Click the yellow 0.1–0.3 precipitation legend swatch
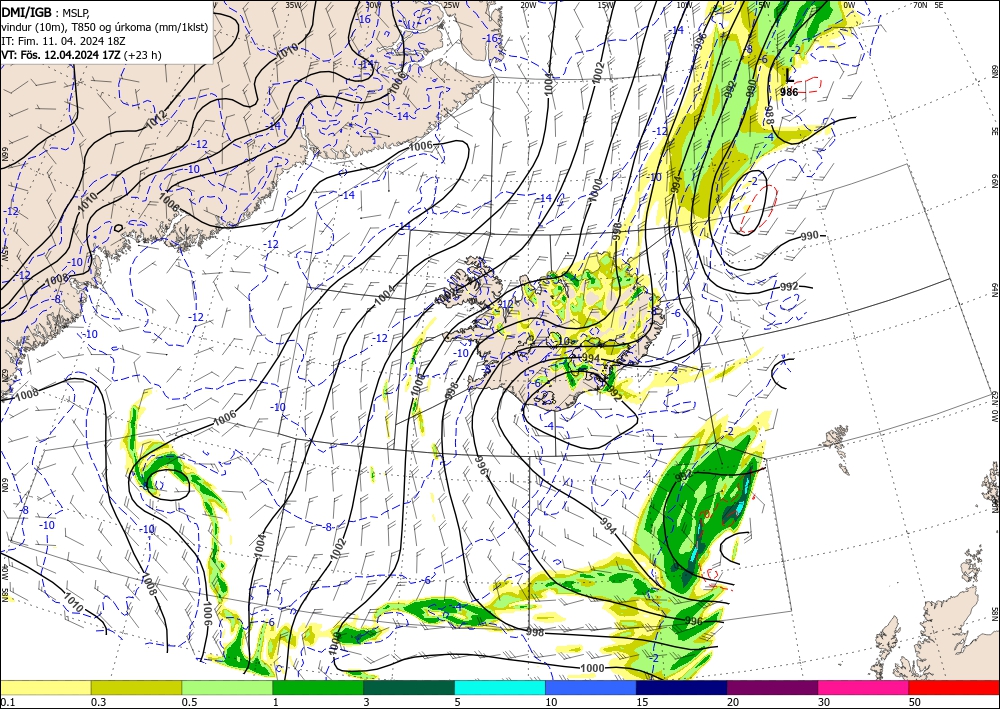 [x=45, y=688]
